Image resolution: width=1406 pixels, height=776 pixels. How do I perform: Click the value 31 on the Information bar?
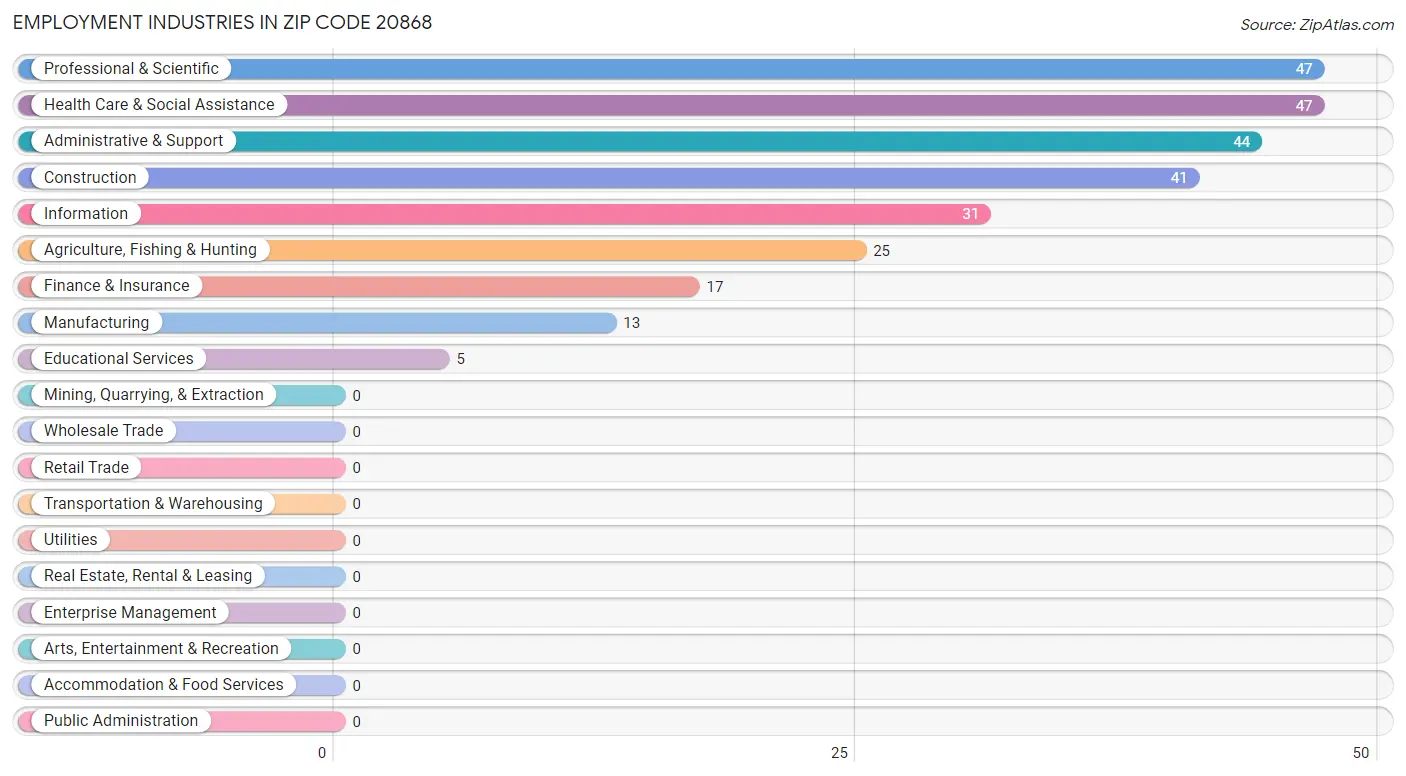pos(971,214)
